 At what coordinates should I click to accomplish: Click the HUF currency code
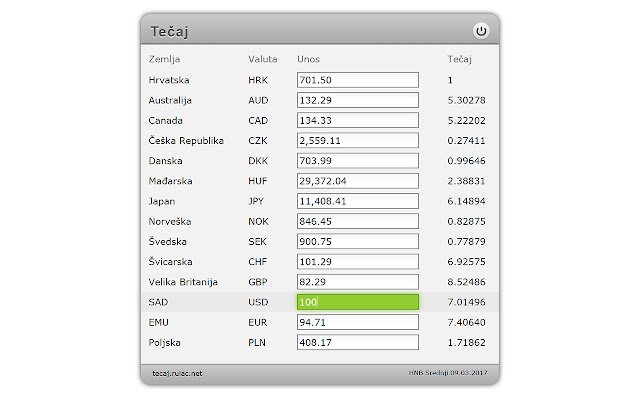tap(258, 181)
